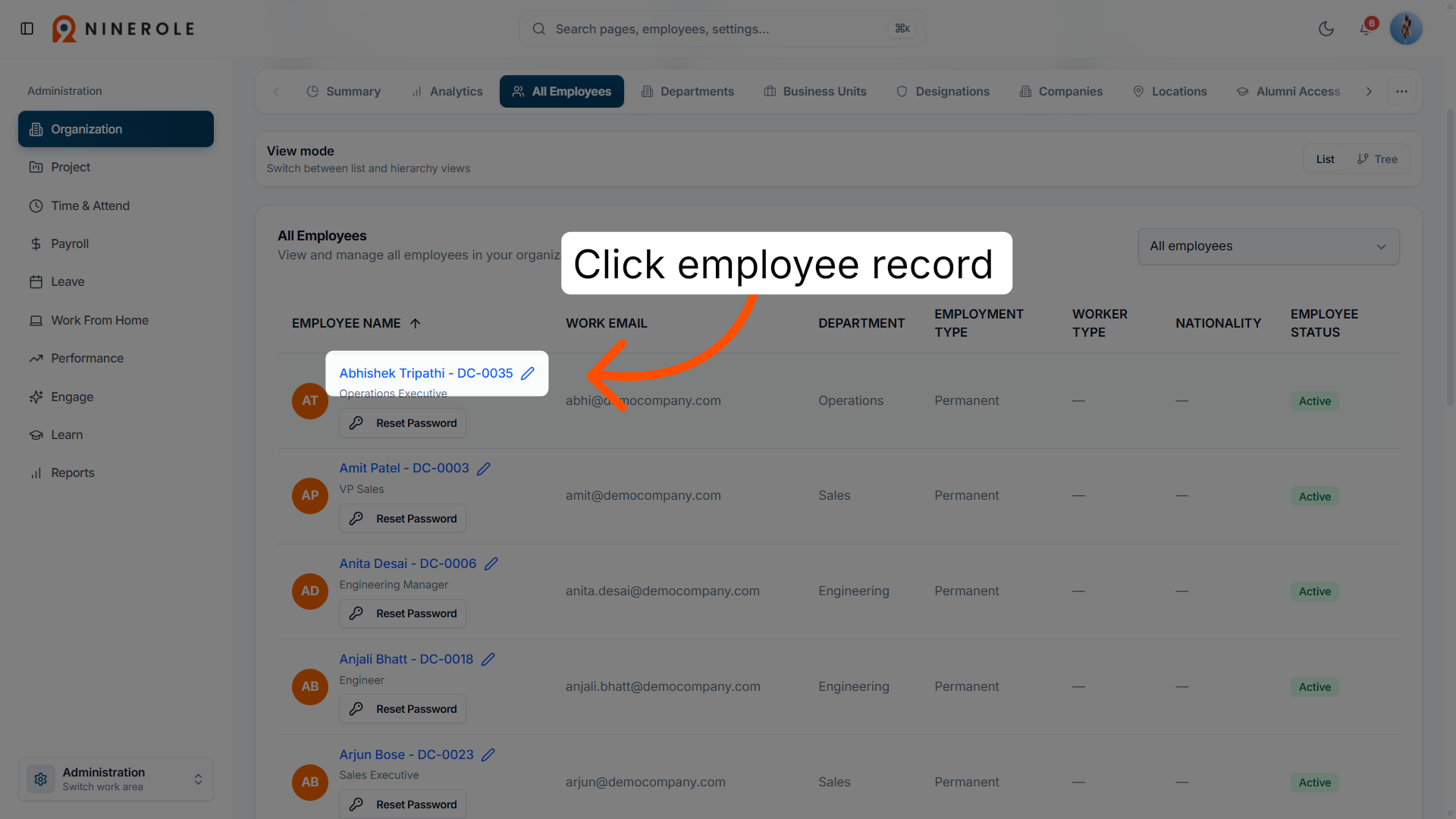Select the All Employees tab

[562, 91]
